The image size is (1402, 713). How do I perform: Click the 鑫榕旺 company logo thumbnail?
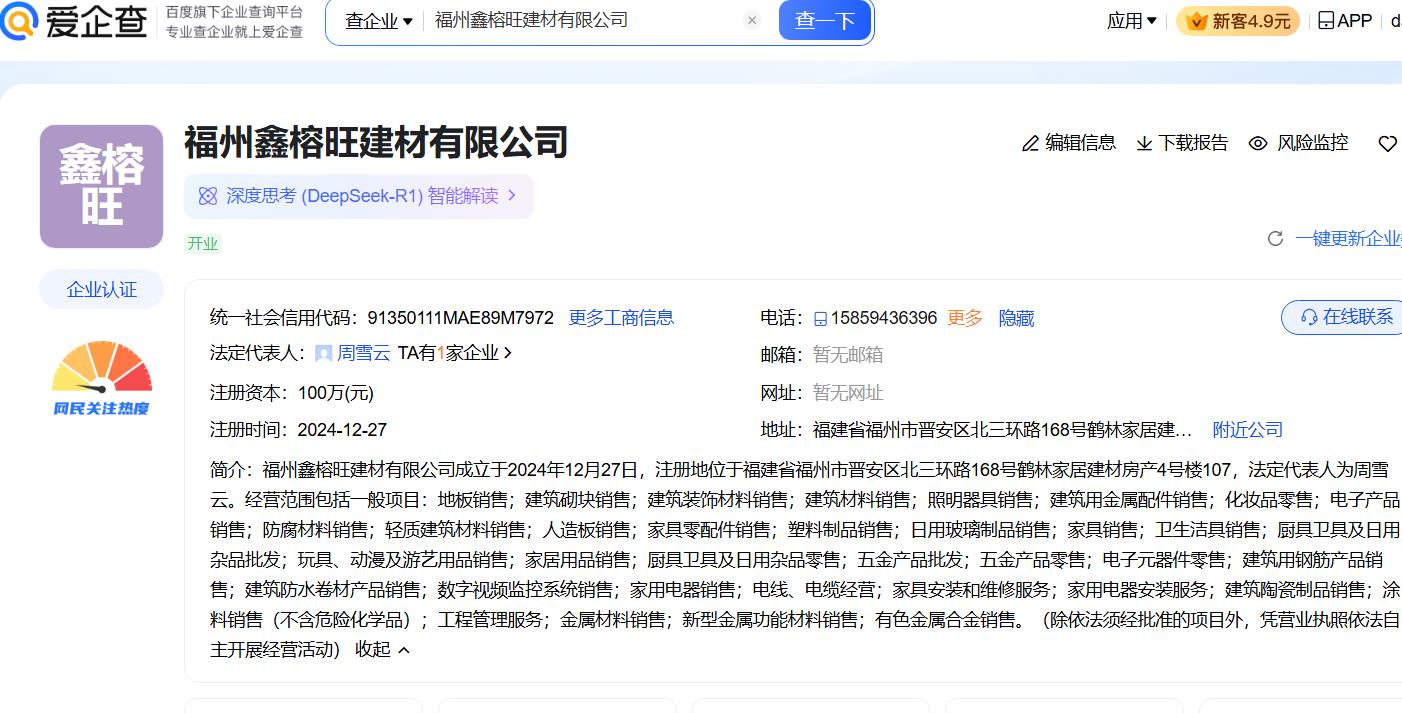click(101, 186)
